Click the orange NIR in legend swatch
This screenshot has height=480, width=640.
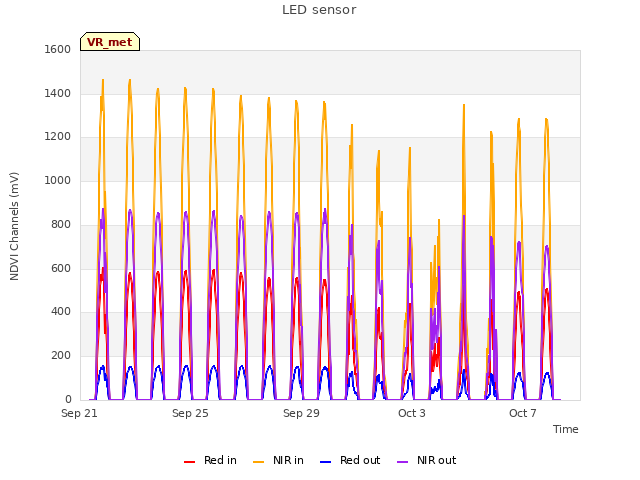coord(258,462)
